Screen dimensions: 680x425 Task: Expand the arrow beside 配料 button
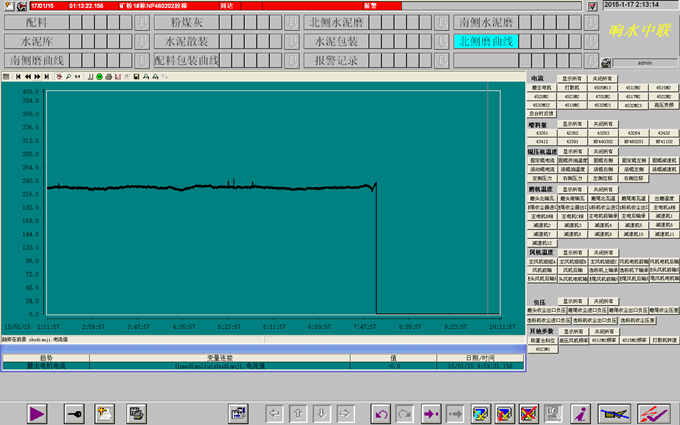(x=141, y=22)
